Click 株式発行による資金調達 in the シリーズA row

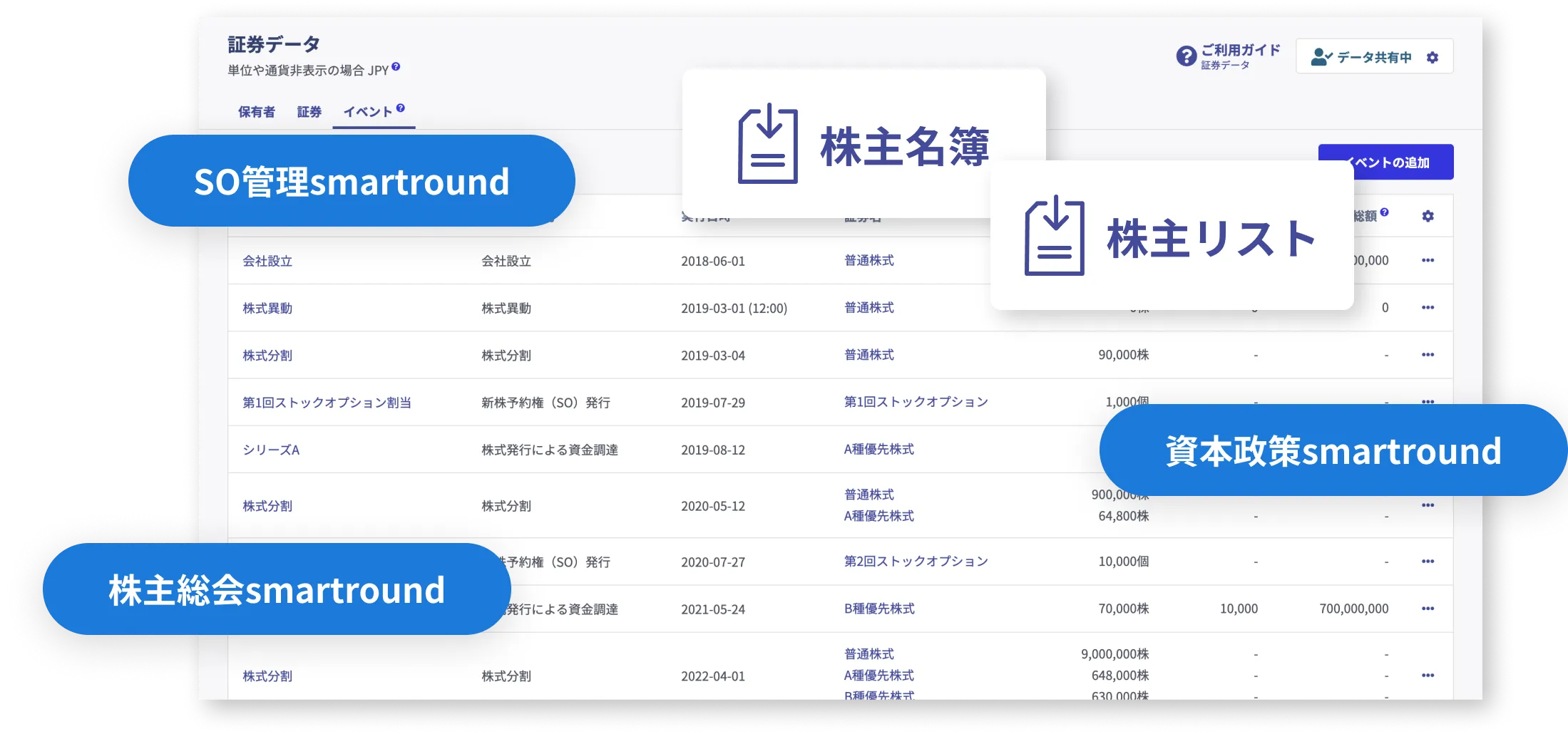550,450
